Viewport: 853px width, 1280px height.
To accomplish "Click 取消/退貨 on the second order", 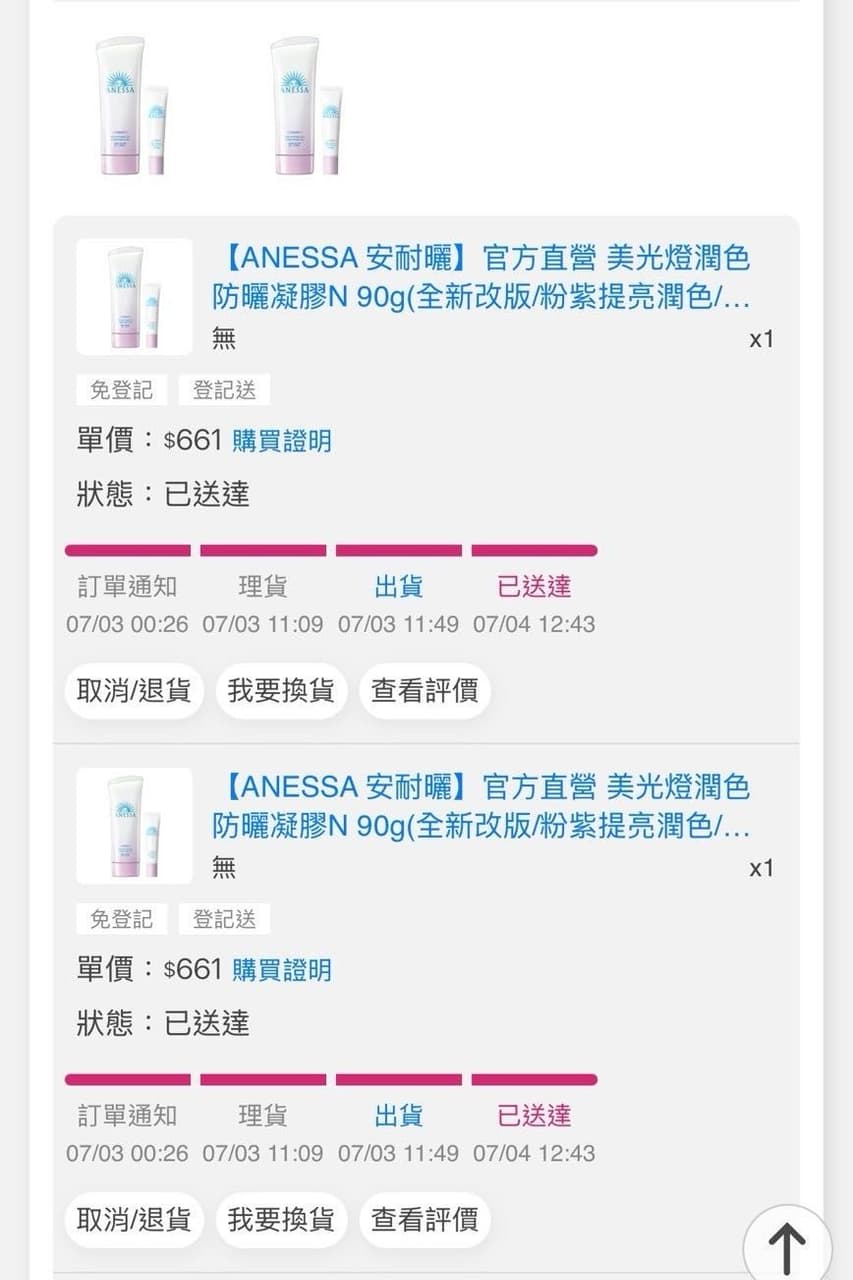I will (134, 1220).
